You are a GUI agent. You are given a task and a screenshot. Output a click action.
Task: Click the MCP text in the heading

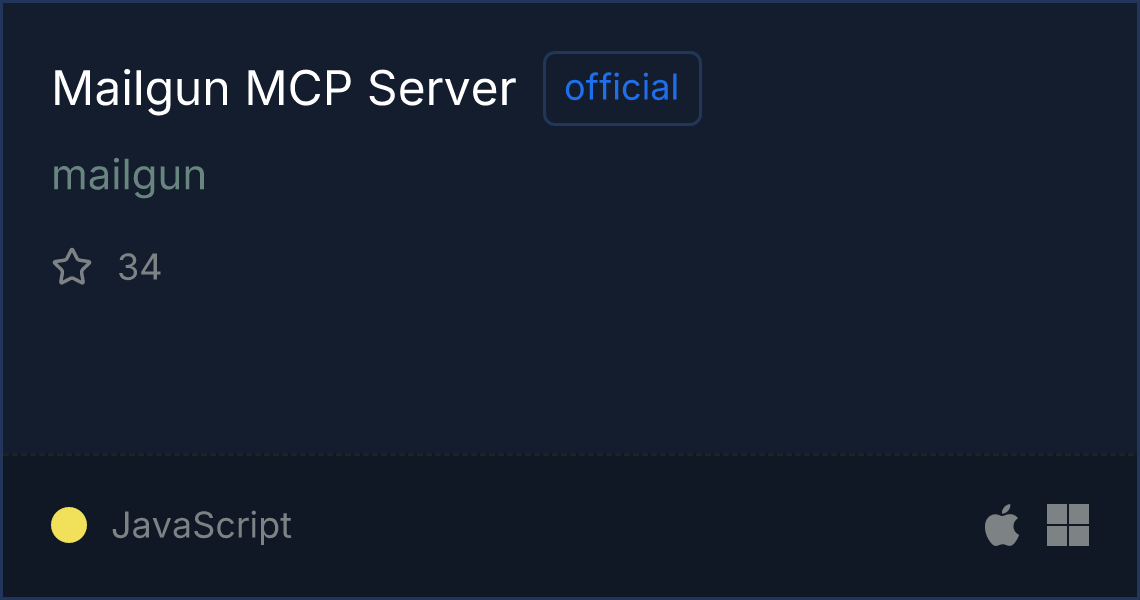pos(299,89)
